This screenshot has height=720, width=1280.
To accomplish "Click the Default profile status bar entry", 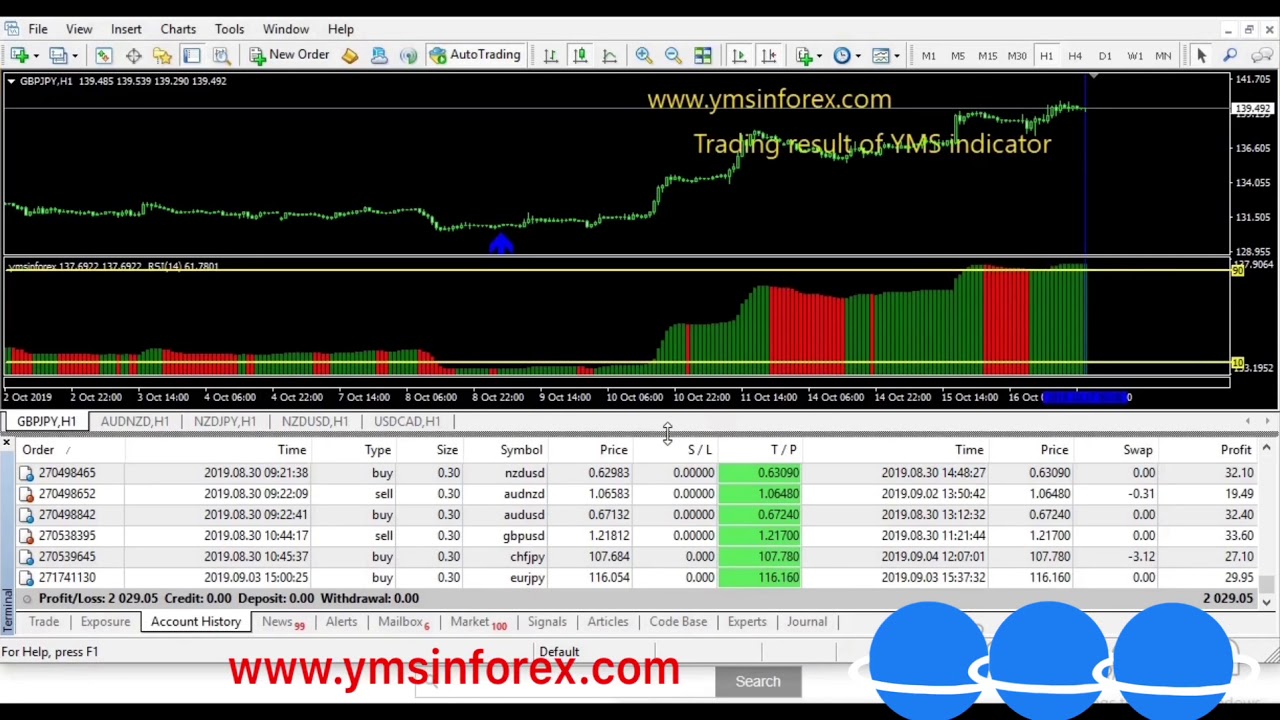I will pyautogui.click(x=559, y=652).
